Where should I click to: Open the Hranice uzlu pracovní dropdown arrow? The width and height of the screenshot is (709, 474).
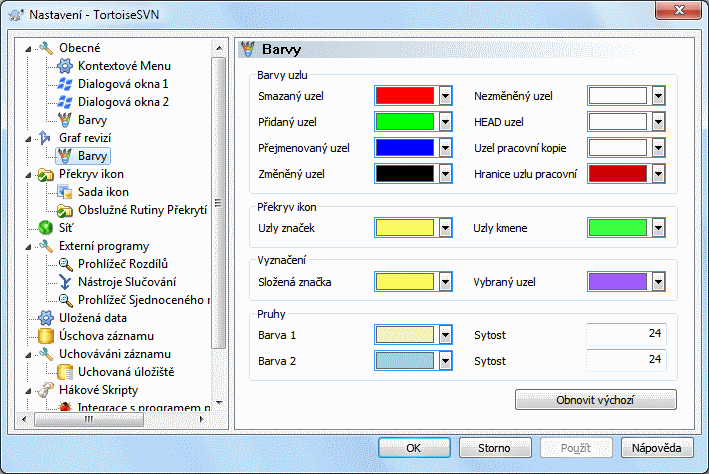pyautogui.click(x=658, y=174)
